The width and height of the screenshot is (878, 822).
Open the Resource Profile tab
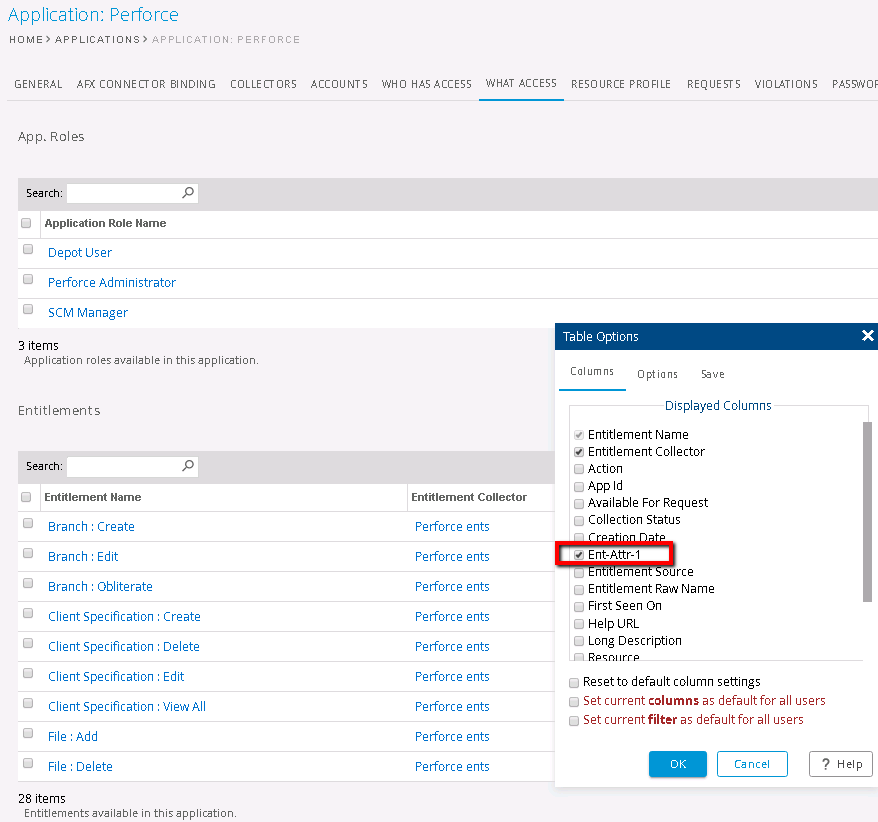tap(621, 84)
